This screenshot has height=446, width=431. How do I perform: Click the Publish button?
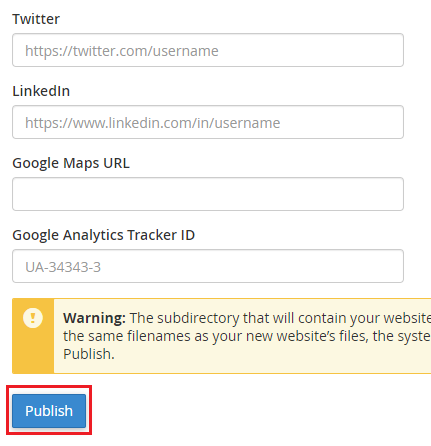[x=49, y=411]
